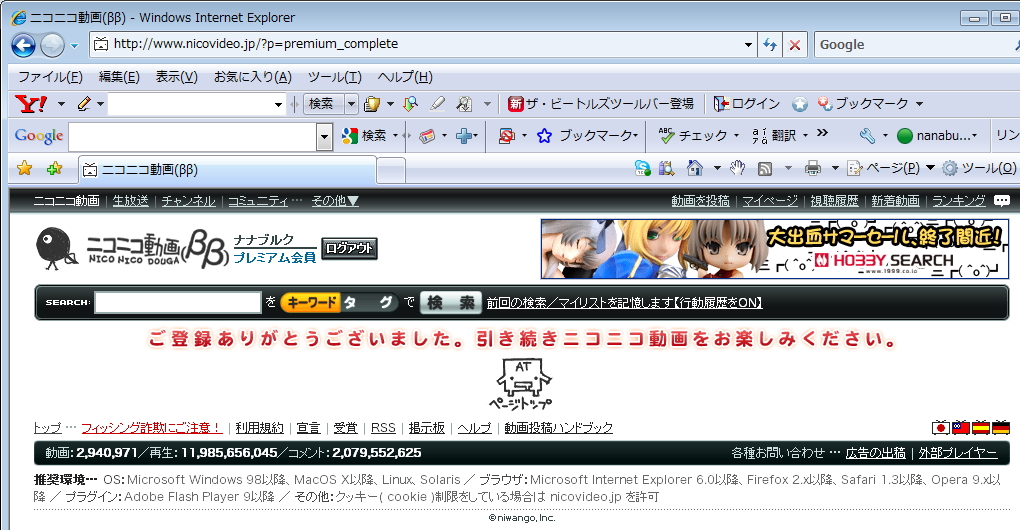
Task: Click the red Stop loading icon
Action: (794, 45)
